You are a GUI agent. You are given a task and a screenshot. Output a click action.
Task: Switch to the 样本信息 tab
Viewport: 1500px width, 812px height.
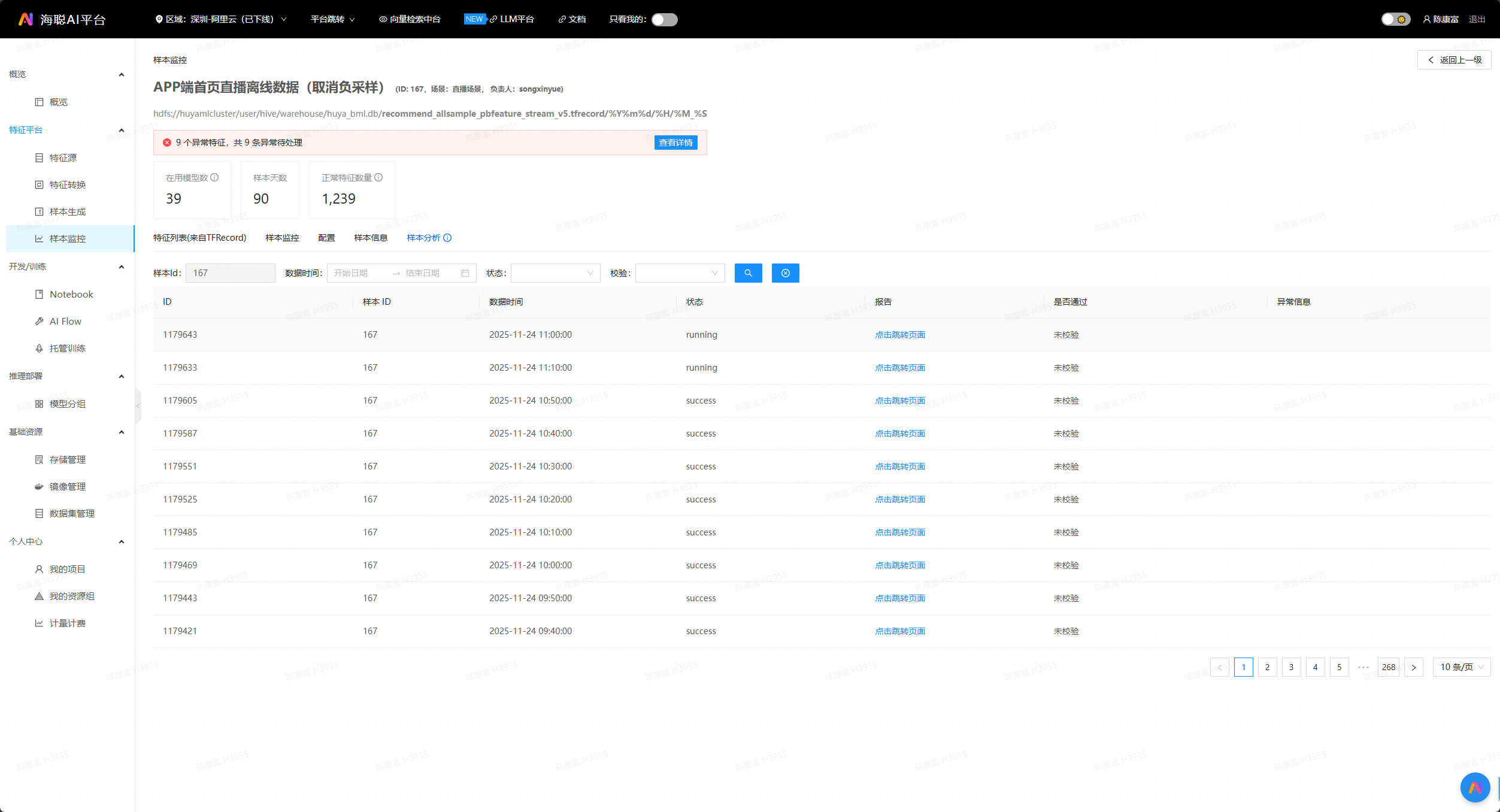(x=371, y=238)
